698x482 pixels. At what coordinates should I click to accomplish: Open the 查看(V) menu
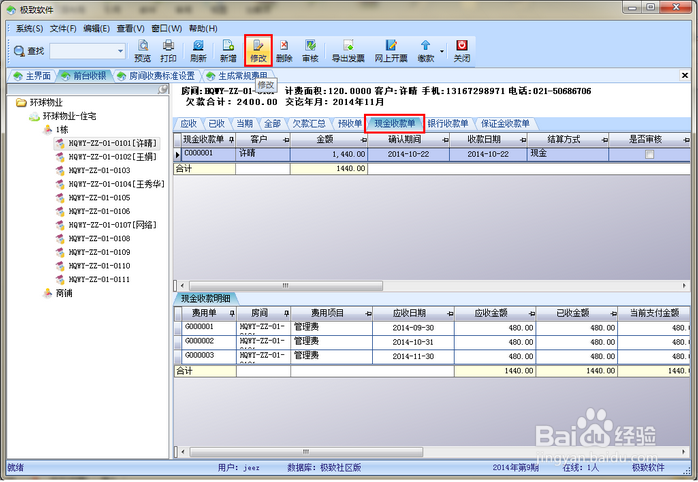point(130,28)
